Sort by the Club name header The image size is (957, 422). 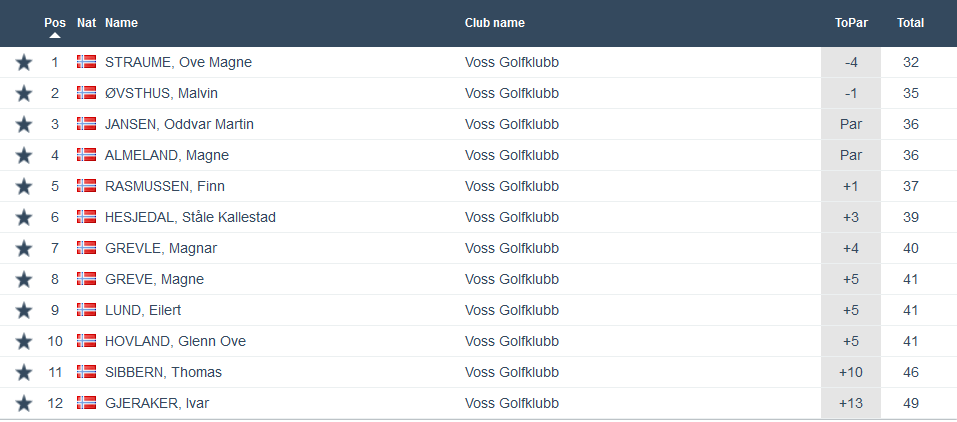click(x=495, y=23)
